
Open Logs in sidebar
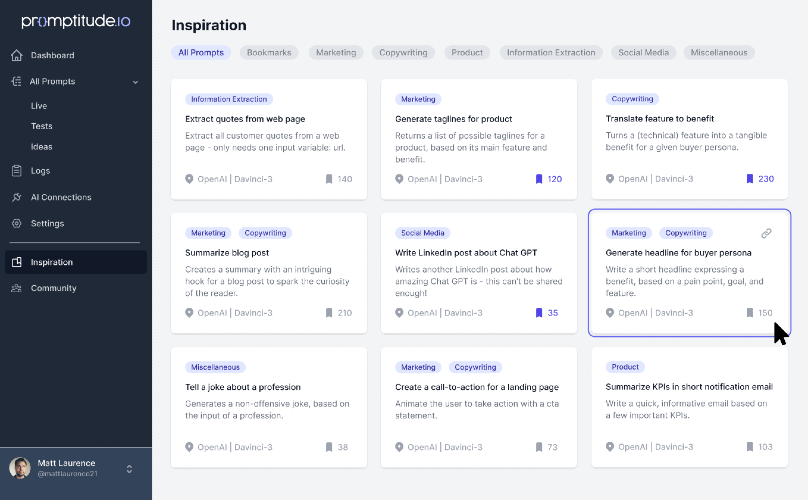40,171
